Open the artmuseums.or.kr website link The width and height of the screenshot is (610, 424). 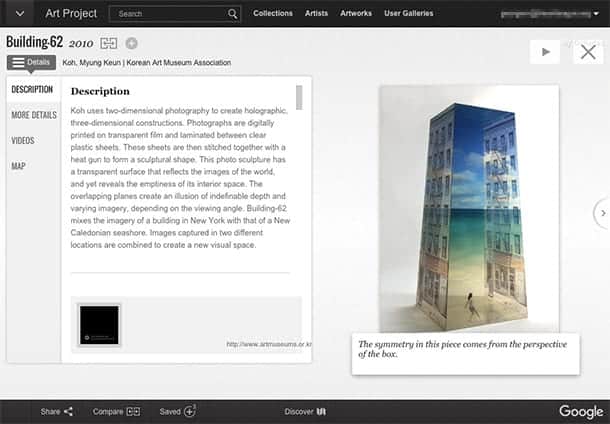click(269, 344)
